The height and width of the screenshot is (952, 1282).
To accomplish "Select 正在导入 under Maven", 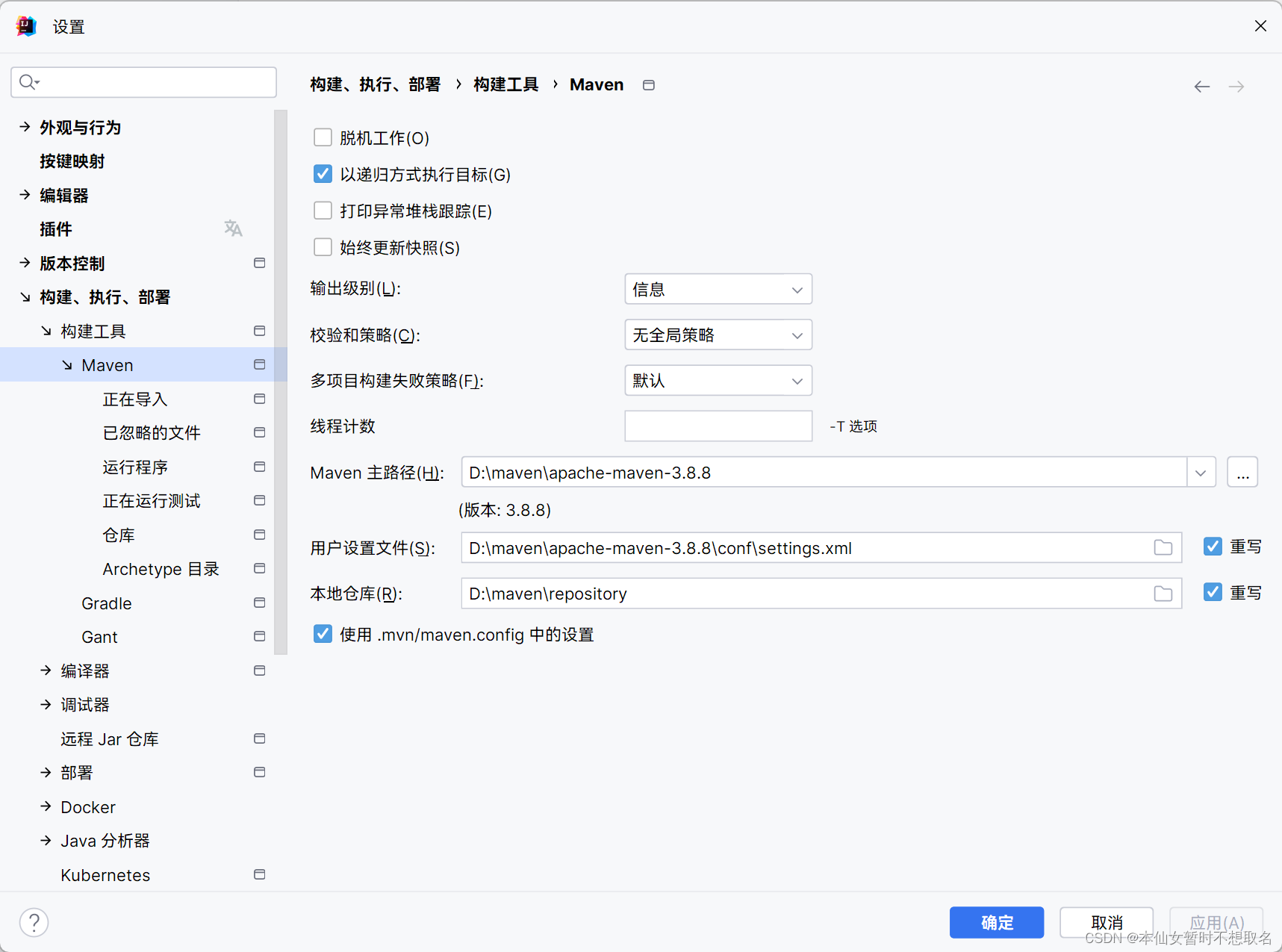I will tap(135, 399).
